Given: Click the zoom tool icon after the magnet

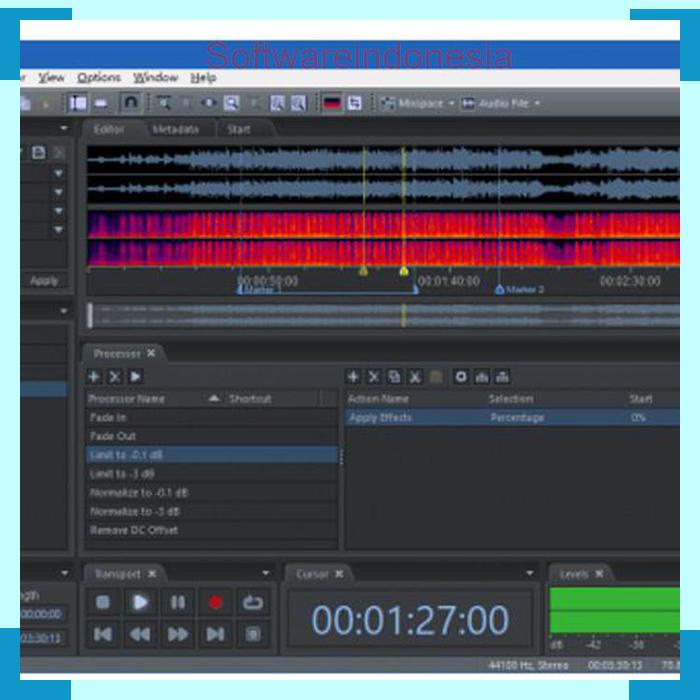Looking at the screenshot, I should coord(163,103).
